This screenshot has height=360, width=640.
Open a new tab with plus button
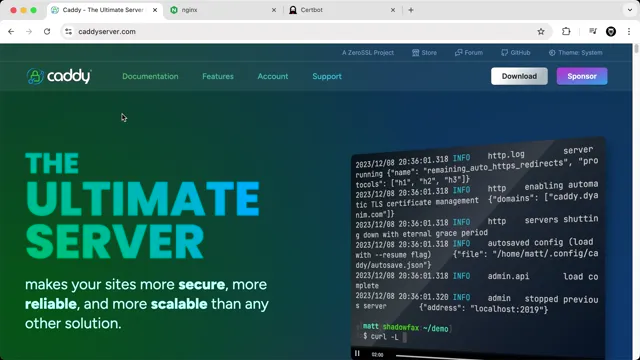click(x=411, y=10)
